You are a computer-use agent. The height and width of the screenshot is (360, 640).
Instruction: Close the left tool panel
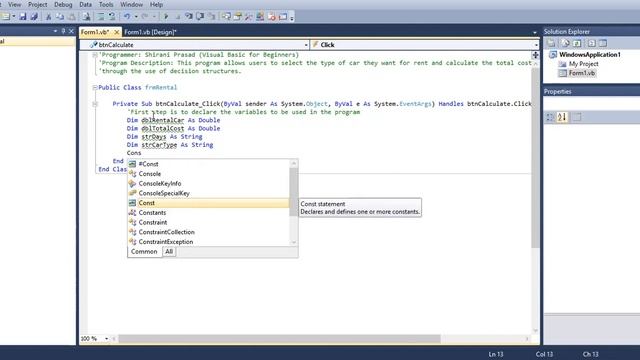click(x=71, y=31)
